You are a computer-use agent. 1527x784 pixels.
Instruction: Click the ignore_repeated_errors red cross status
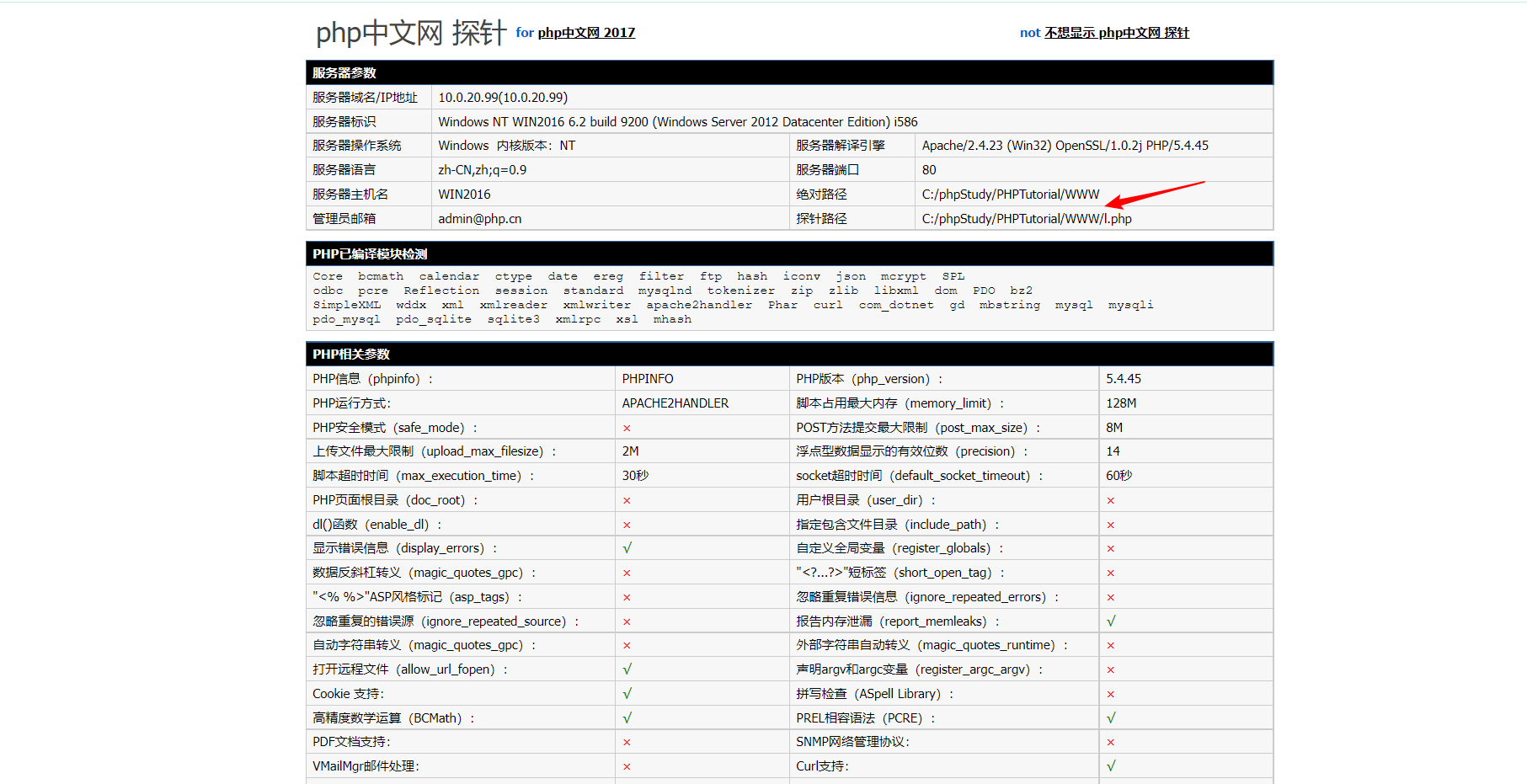tap(1110, 597)
